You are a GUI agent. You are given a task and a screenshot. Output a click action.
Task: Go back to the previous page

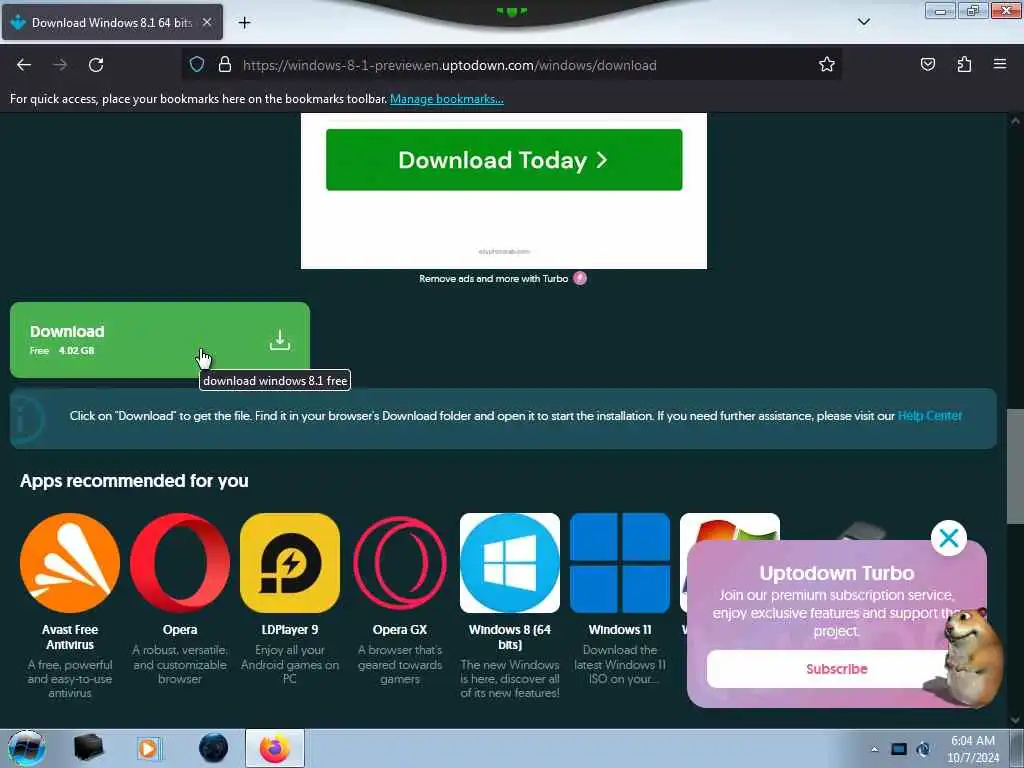click(x=24, y=65)
